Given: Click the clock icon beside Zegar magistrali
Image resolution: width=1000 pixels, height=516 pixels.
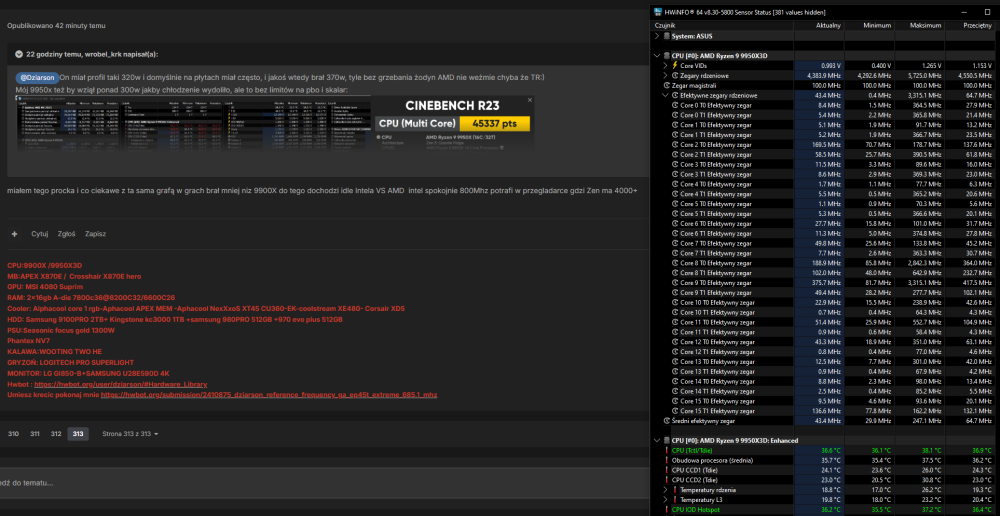Looking at the screenshot, I should [667, 85].
